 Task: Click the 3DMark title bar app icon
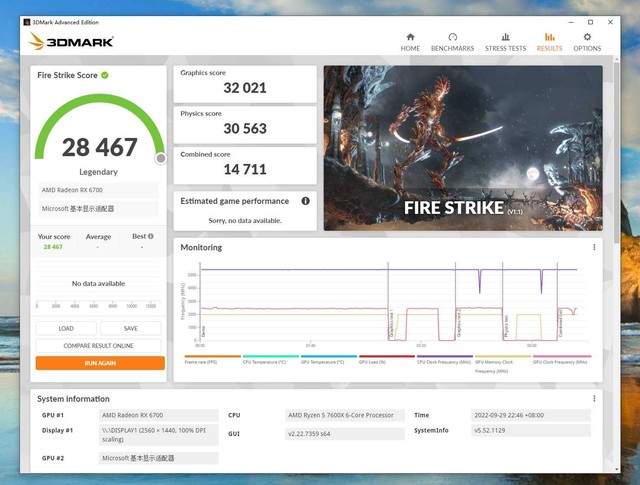pos(27,22)
